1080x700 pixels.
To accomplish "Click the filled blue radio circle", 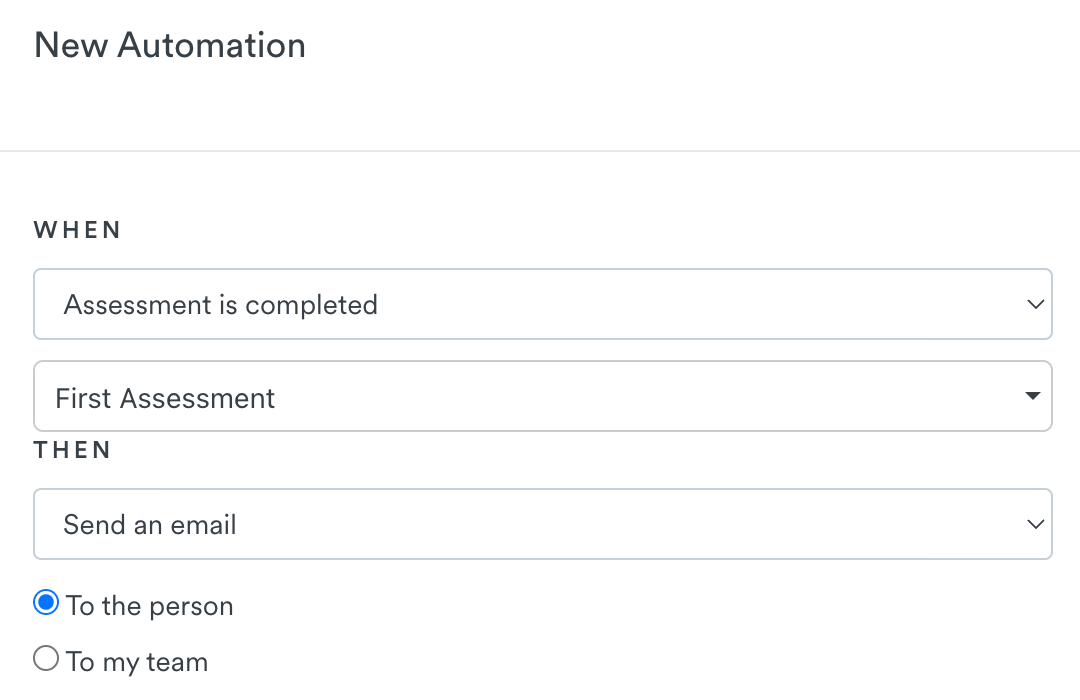I will click(46, 603).
